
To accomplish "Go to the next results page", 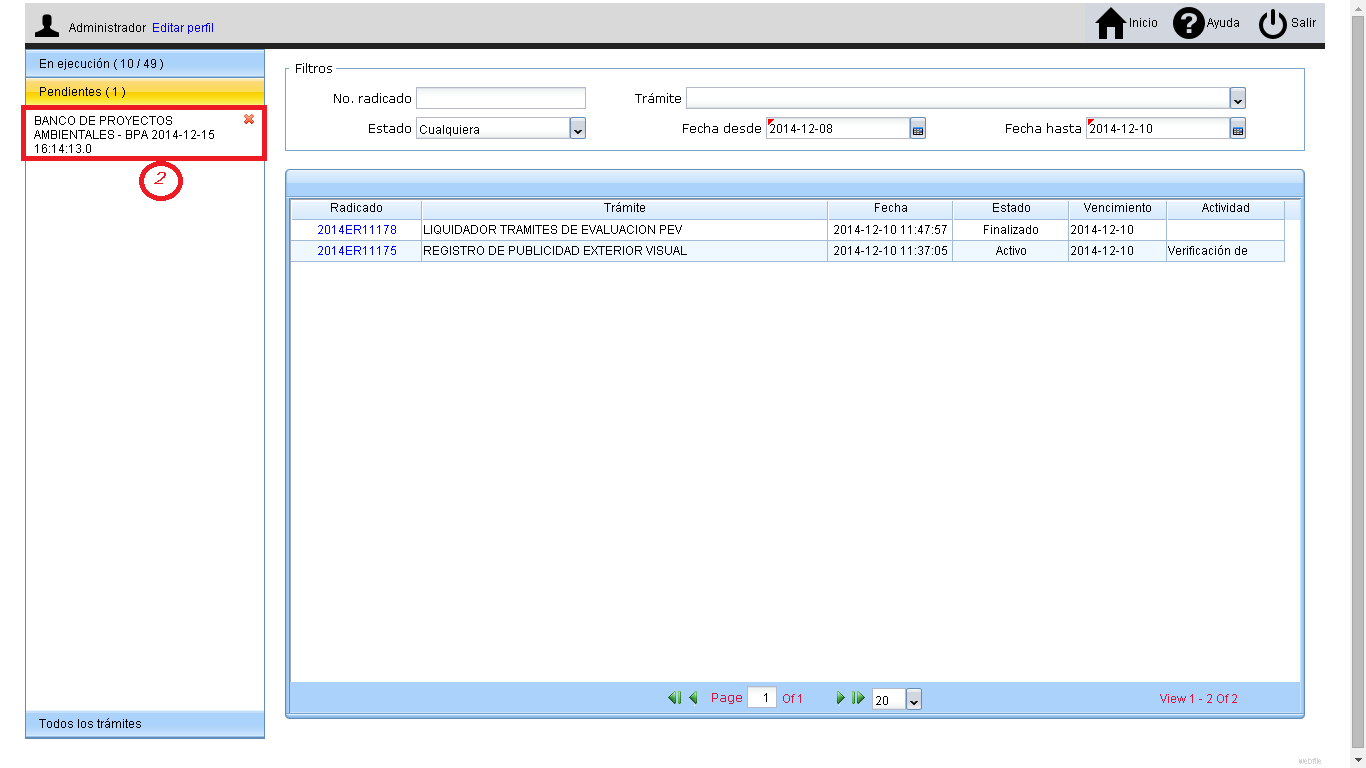I will 841,698.
